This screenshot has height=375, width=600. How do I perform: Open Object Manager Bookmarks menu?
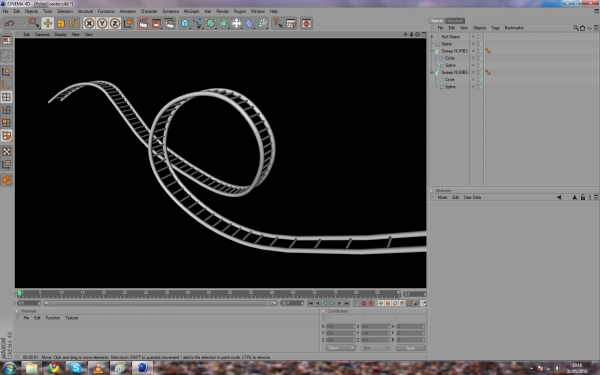pos(514,28)
